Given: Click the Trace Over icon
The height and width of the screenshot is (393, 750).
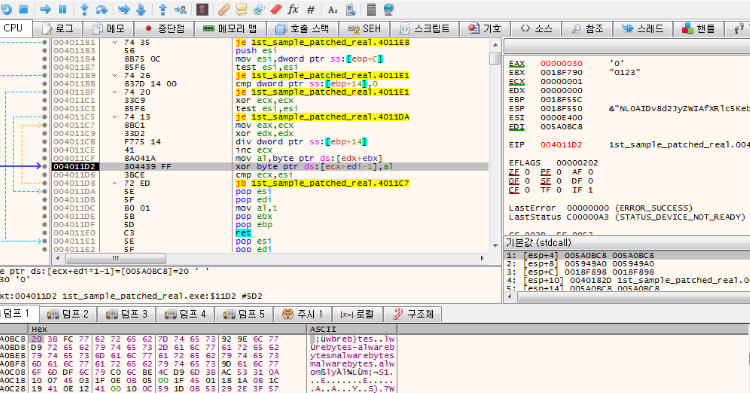Looking at the screenshot, I should (x=141, y=9).
